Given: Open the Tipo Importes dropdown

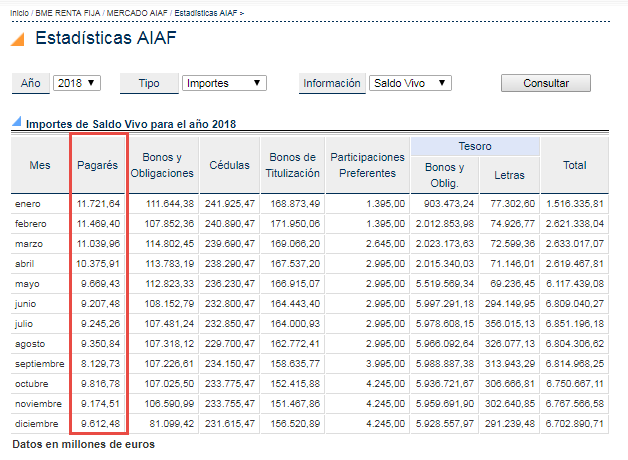Looking at the screenshot, I should tap(224, 83).
